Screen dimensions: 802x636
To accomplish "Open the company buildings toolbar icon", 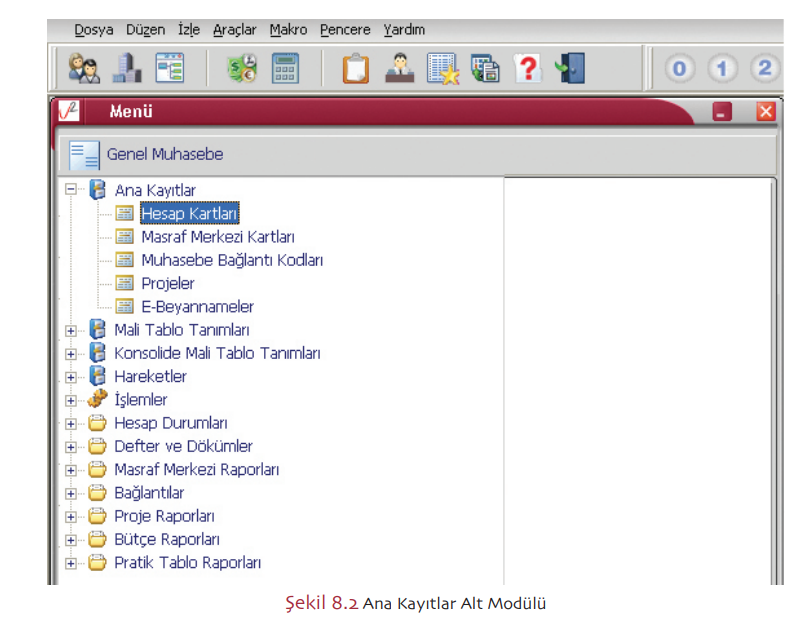I will (126, 69).
